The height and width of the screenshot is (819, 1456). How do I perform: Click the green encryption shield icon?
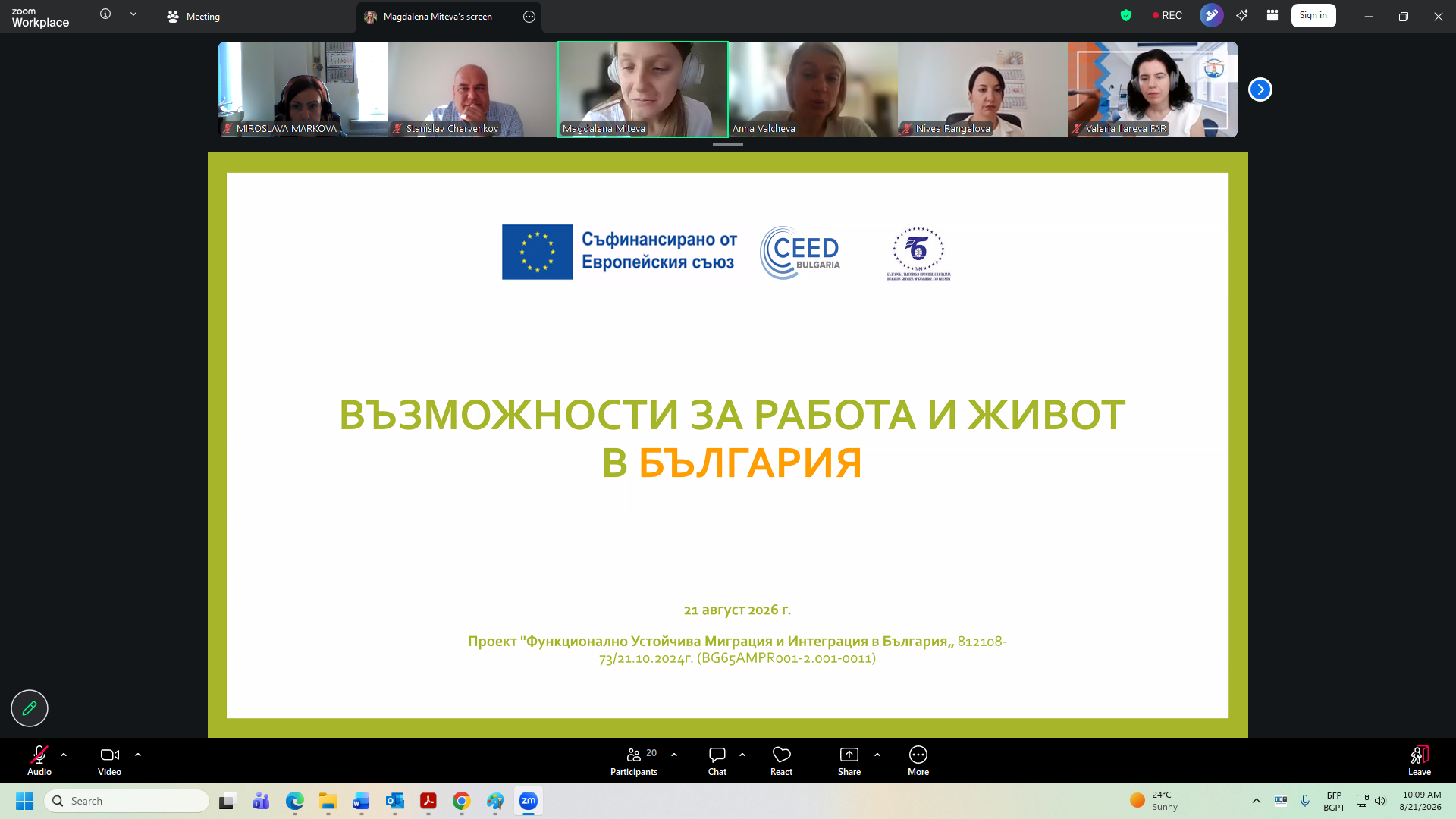1126,15
